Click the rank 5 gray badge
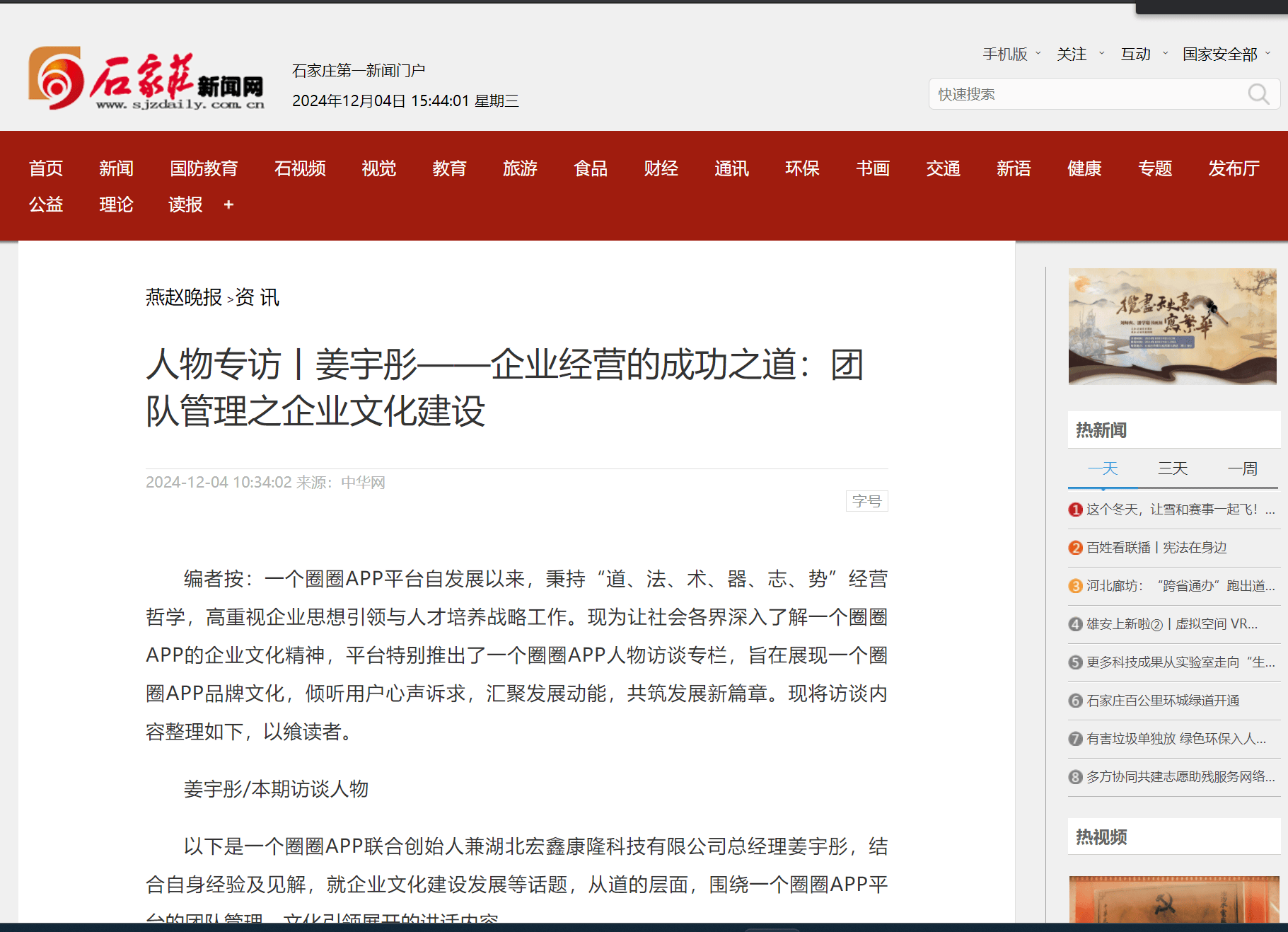Image resolution: width=1288 pixels, height=932 pixels. pos(1076,662)
